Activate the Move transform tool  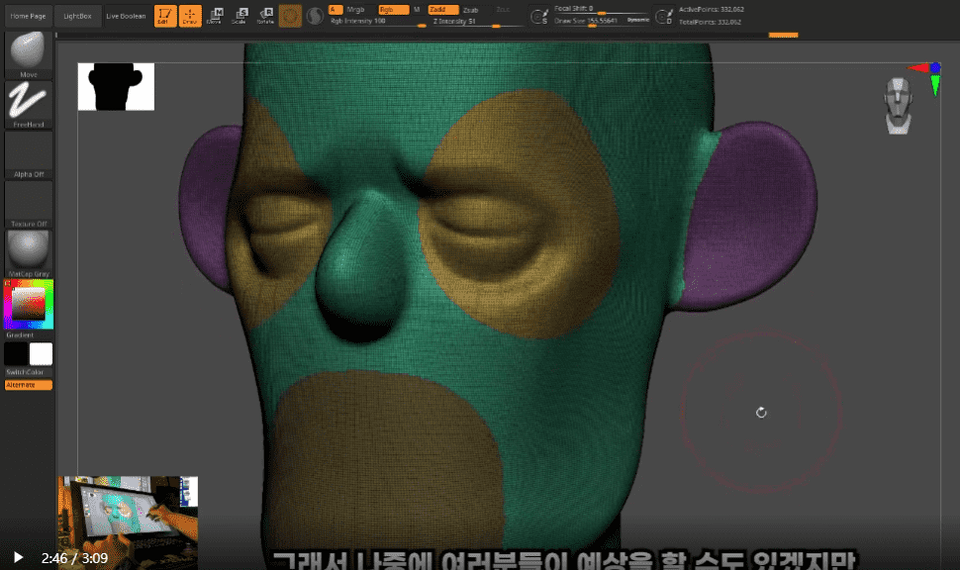click(x=214, y=15)
